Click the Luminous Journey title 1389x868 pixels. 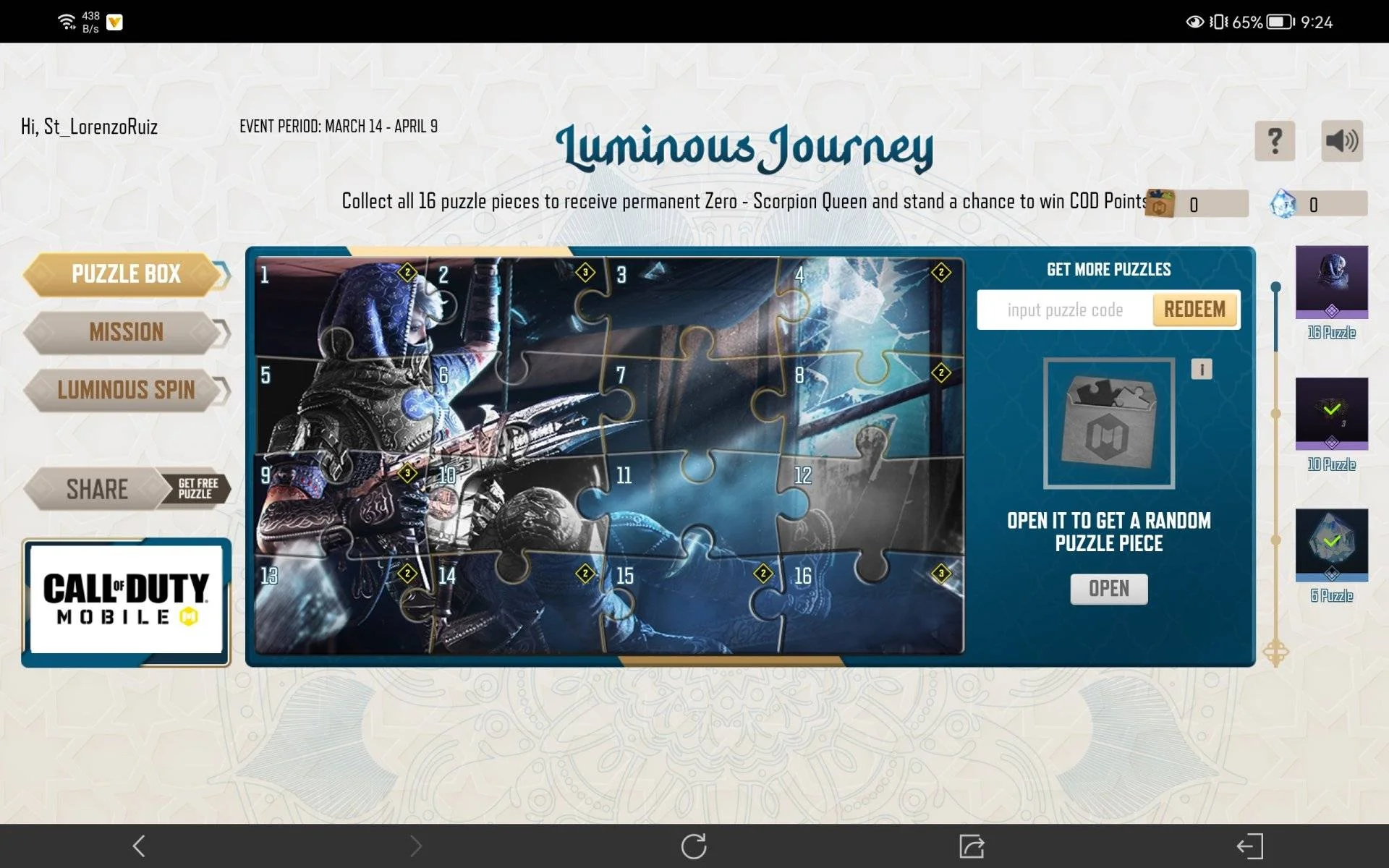click(x=744, y=148)
